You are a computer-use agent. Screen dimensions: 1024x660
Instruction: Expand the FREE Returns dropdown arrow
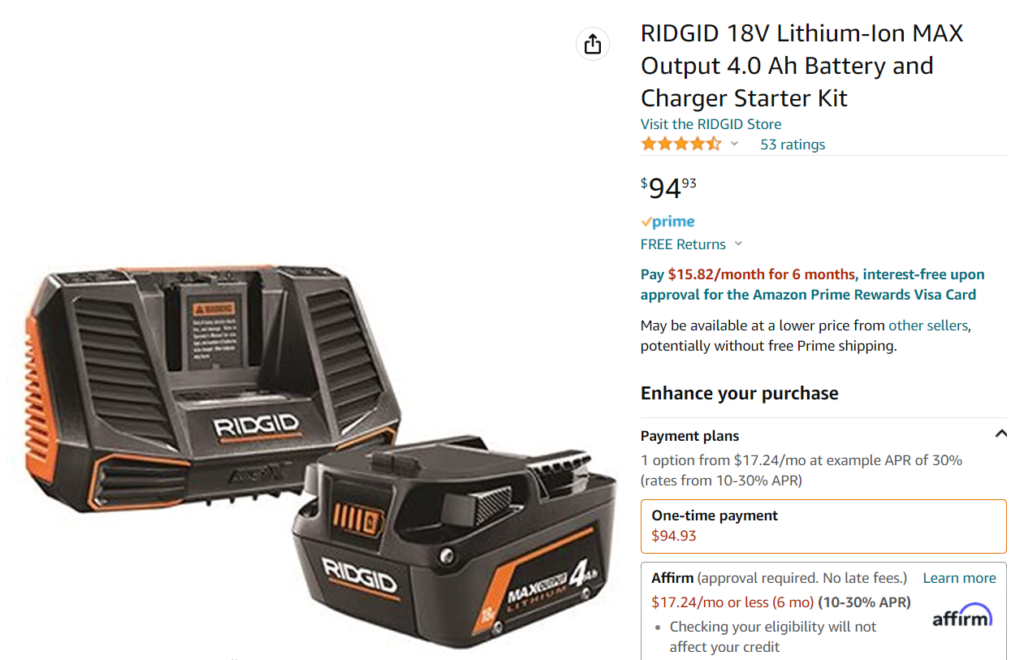click(x=739, y=244)
